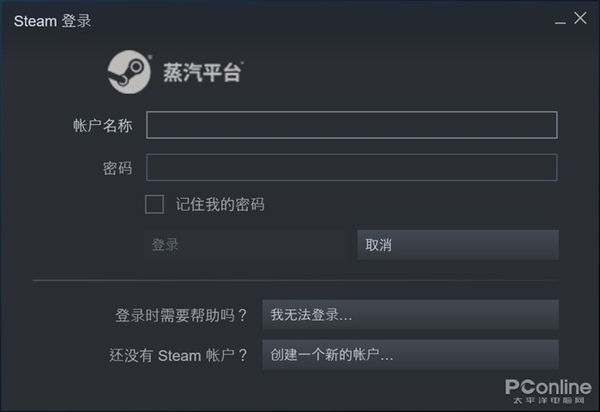The width and height of the screenshot is (600, 412).
Task: Click the Steam 登录 window title
Action: 52,20
